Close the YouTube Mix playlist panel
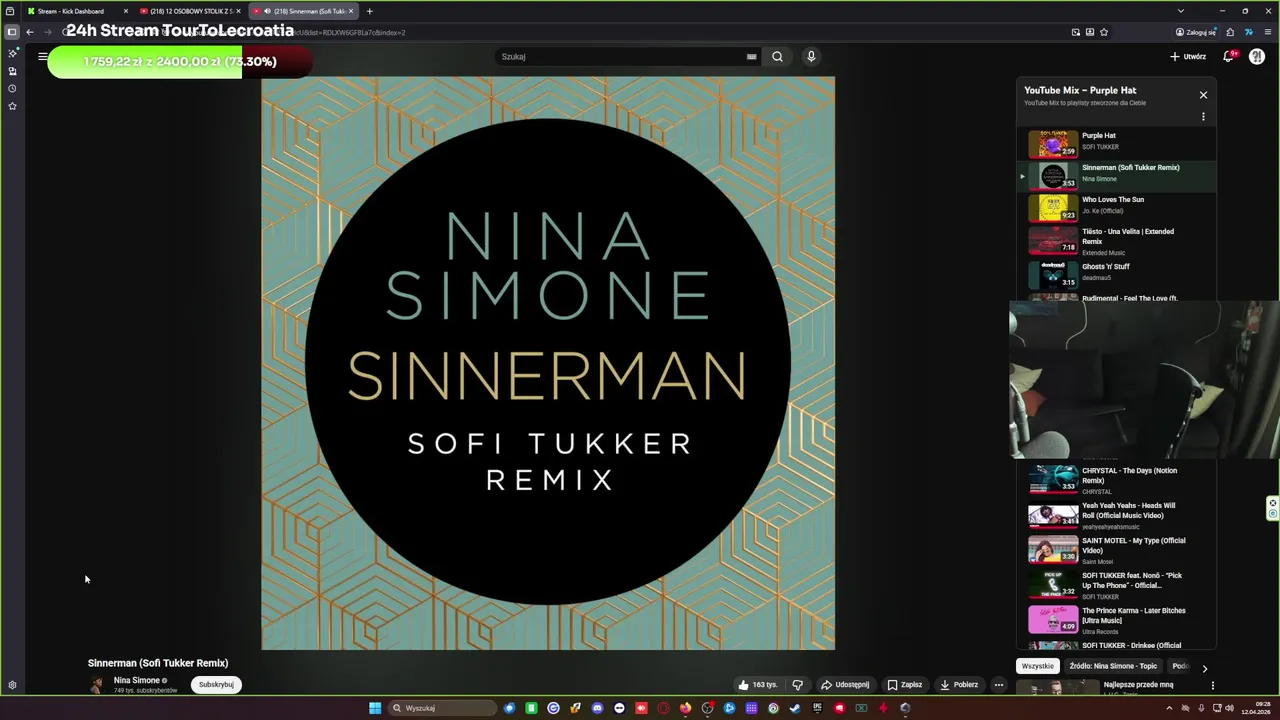1280x720 pixels. [1203, 95]
